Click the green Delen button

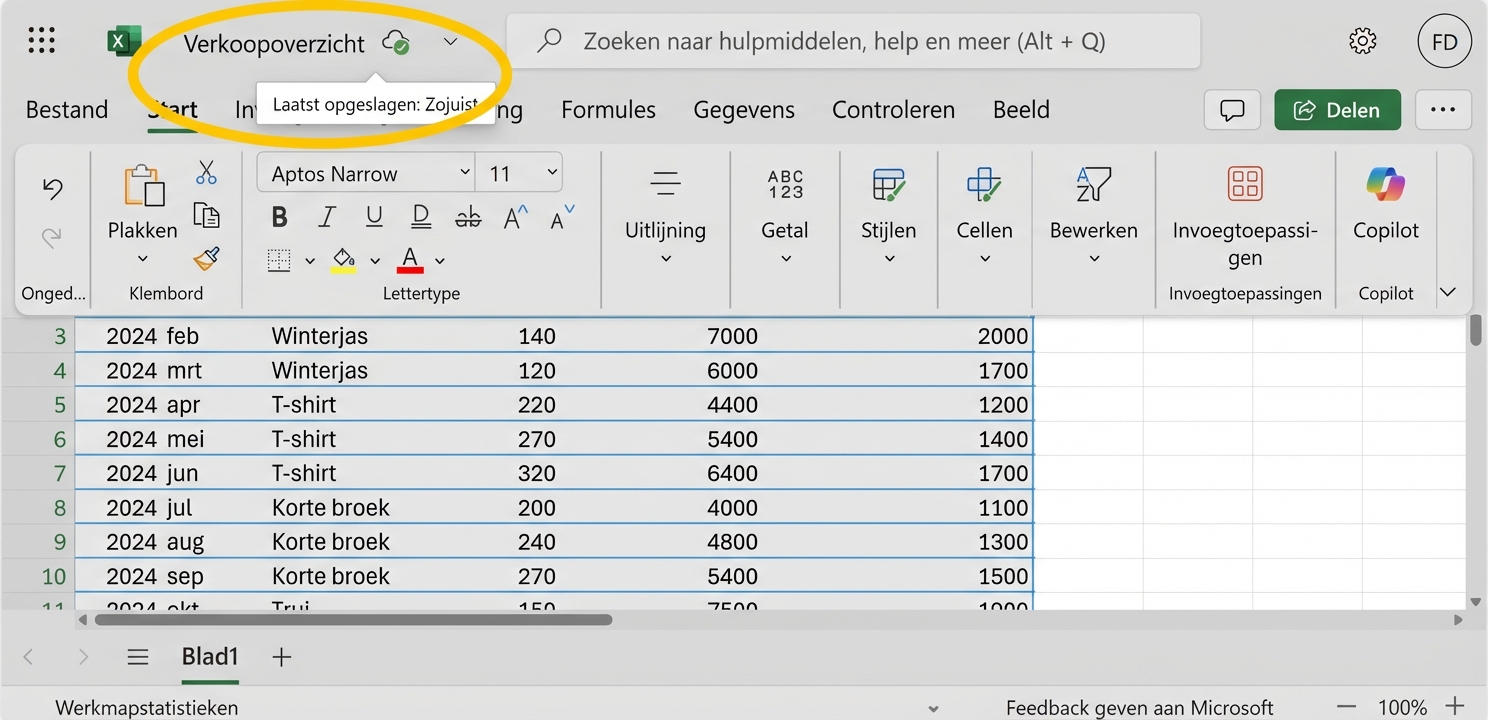click(x=1337, y=110)
